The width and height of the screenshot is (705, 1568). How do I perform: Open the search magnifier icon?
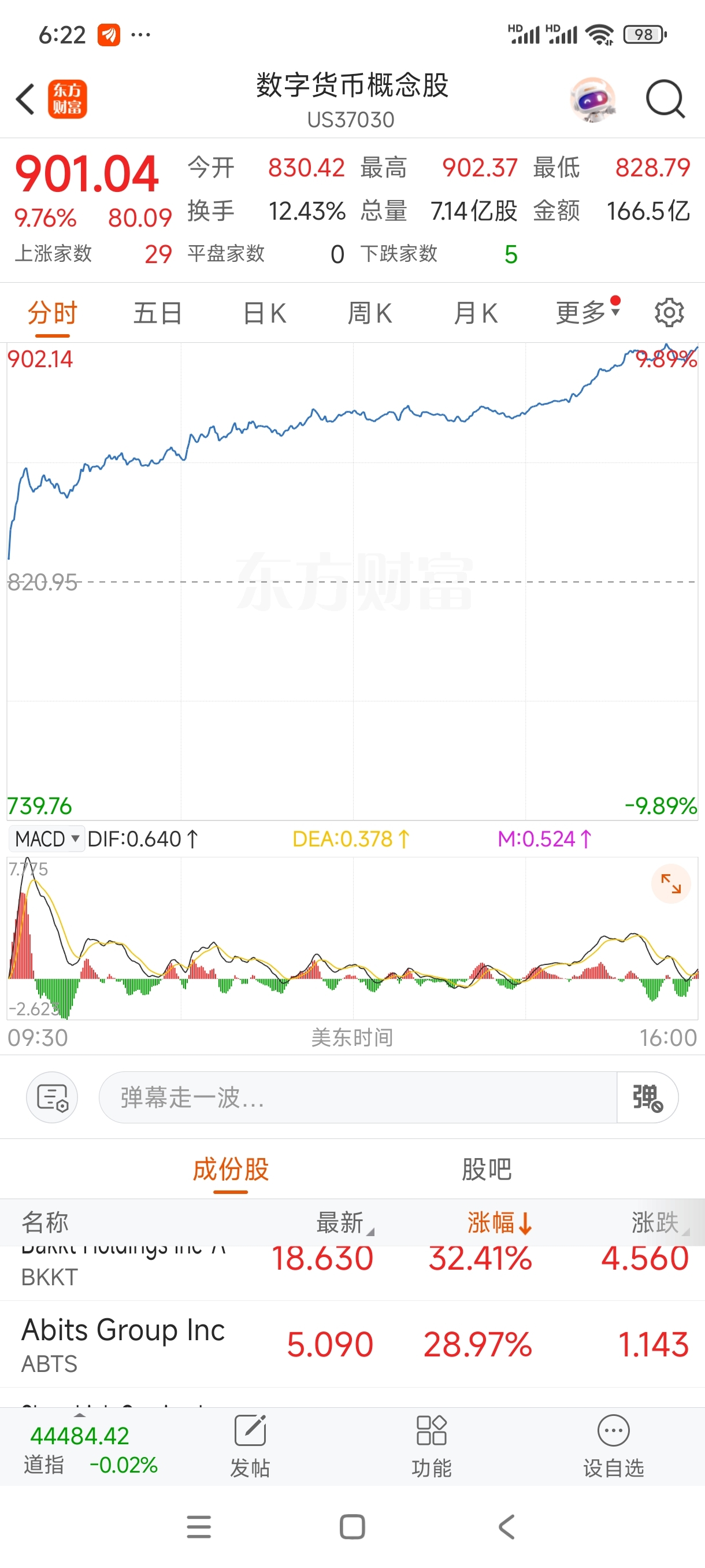click(x=665, y=99)
